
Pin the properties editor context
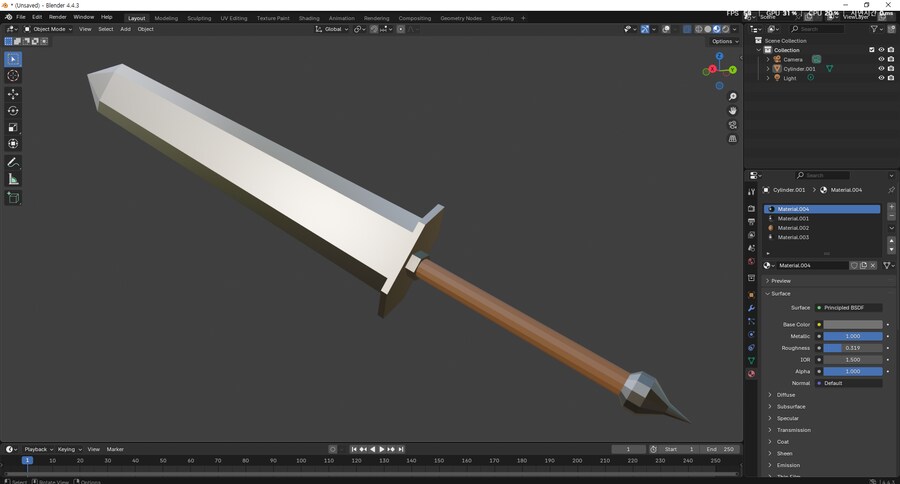pos(891,190)
